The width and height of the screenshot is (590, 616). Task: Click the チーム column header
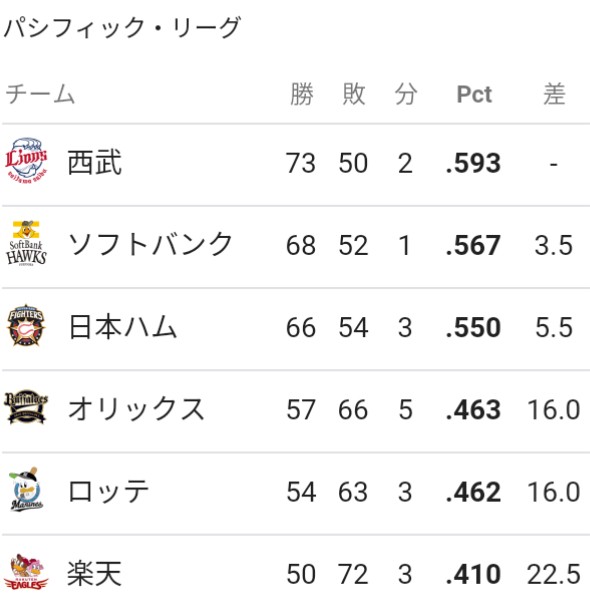(40, 94)
